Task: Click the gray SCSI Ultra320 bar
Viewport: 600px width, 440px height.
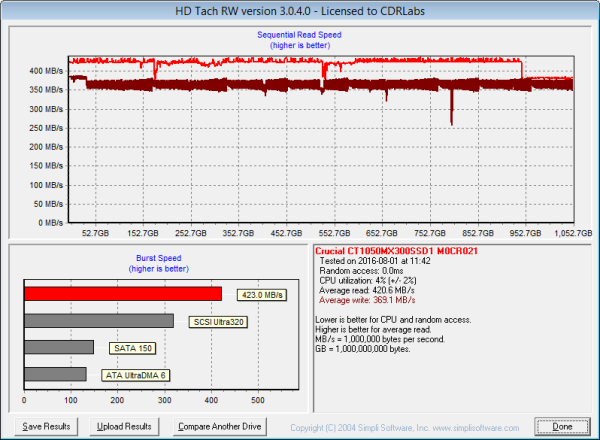Action: pyautogui.click(x=99, y=321)
